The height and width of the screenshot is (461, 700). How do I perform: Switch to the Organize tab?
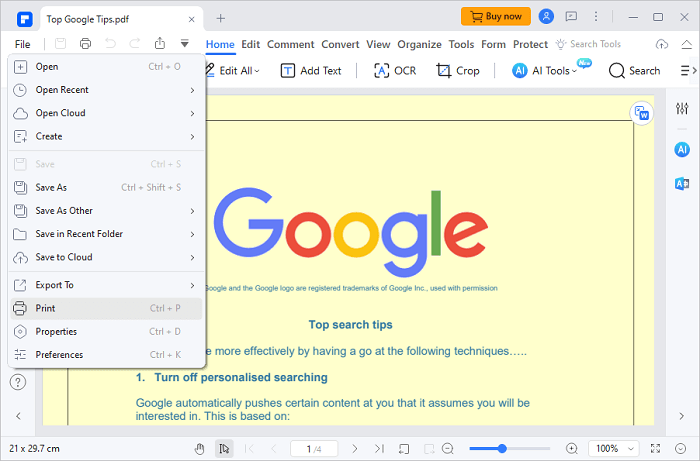(419, 44)
